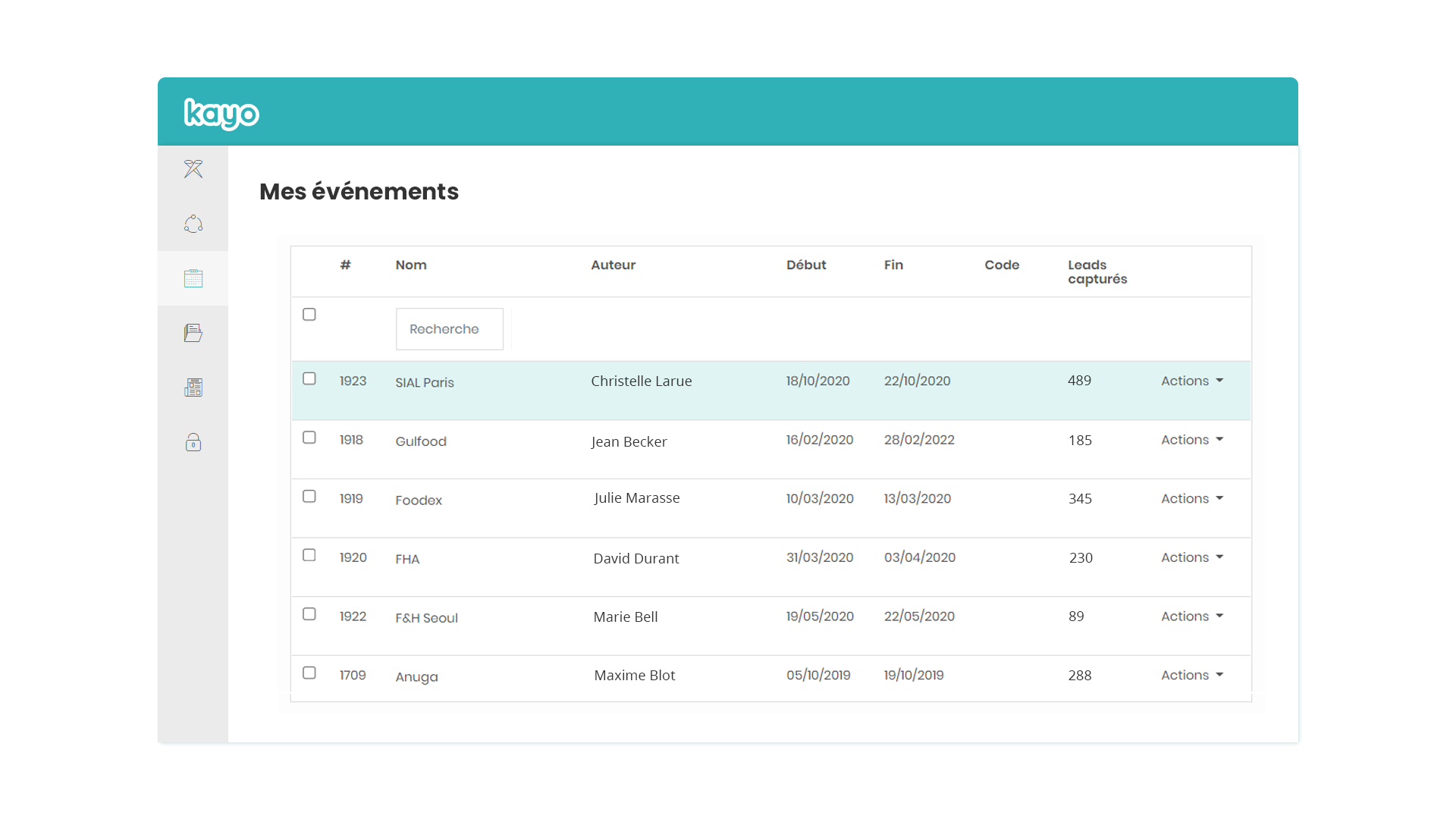
Task: Click start date 18/10/2020
Action: pyautogui.click(x=817, y=381)
